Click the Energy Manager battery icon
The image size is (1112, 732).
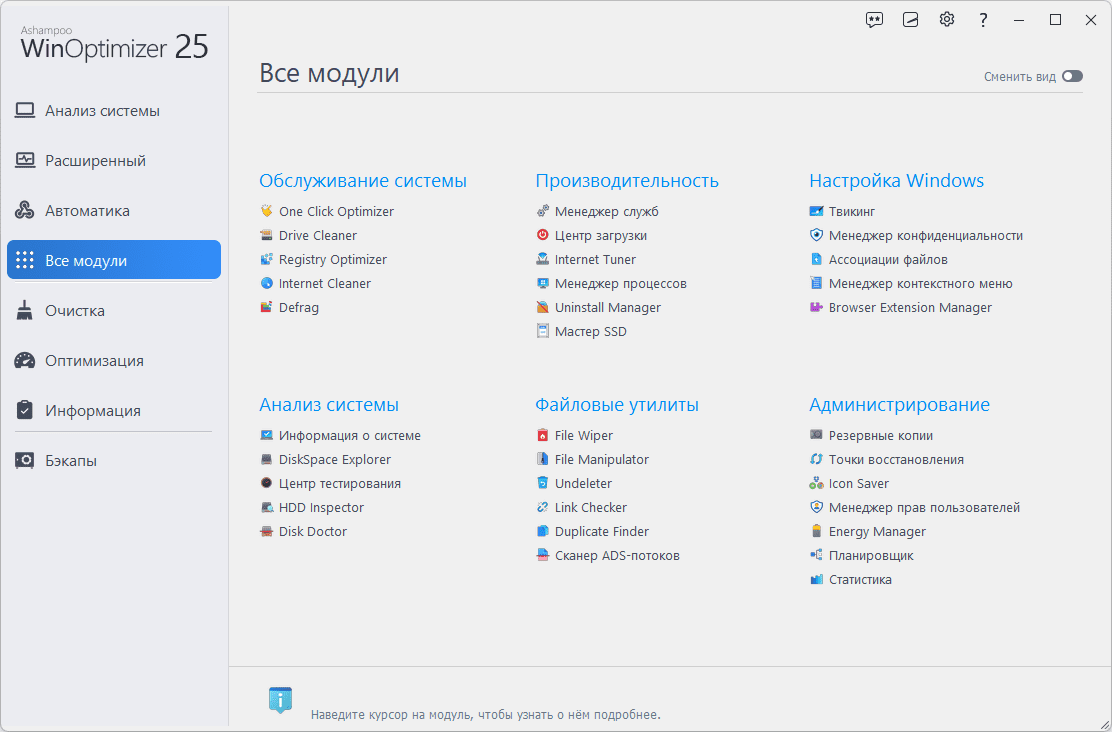[816, 532]
